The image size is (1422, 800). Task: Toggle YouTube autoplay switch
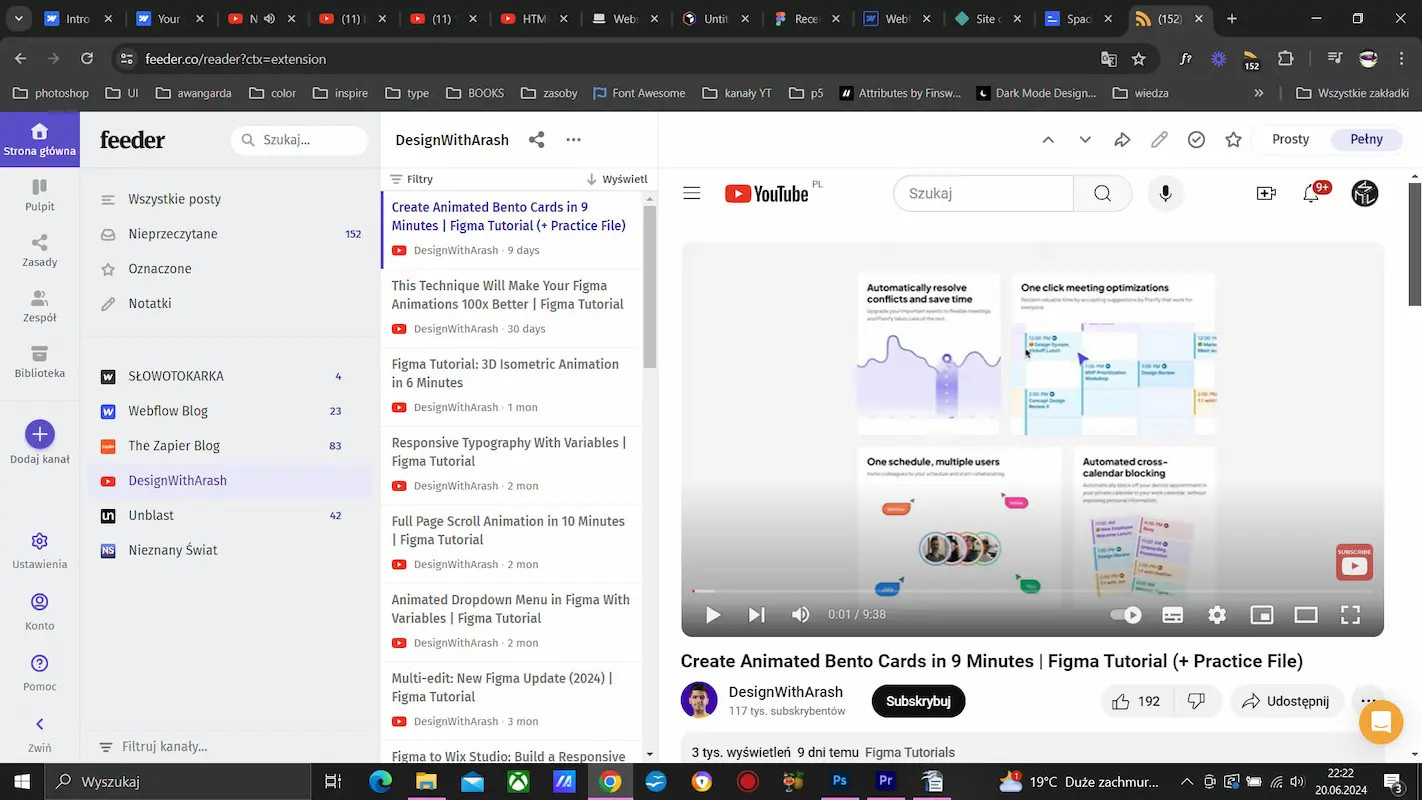click(x=1126, y=615)
